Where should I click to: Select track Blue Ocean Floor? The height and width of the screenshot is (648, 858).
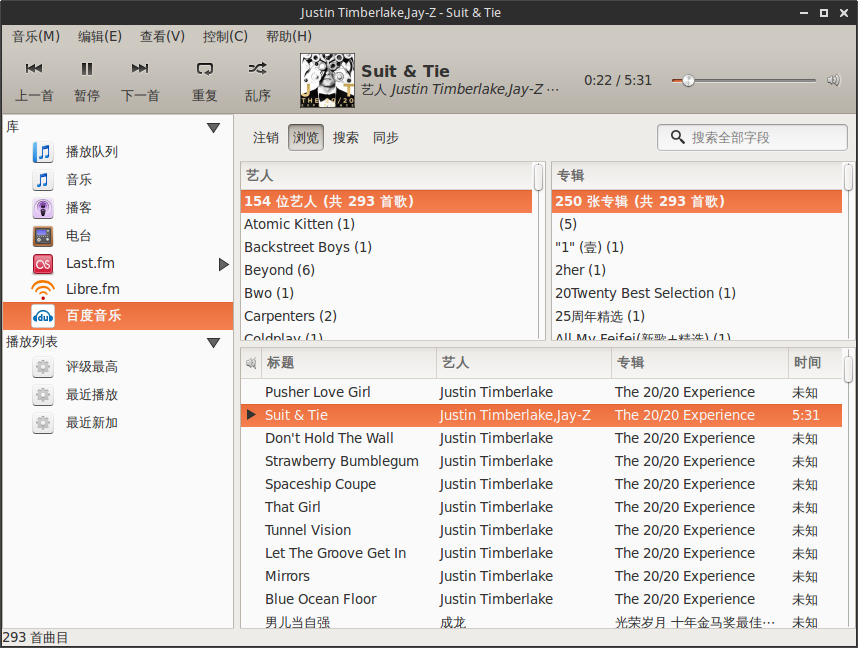pos(541,599)
